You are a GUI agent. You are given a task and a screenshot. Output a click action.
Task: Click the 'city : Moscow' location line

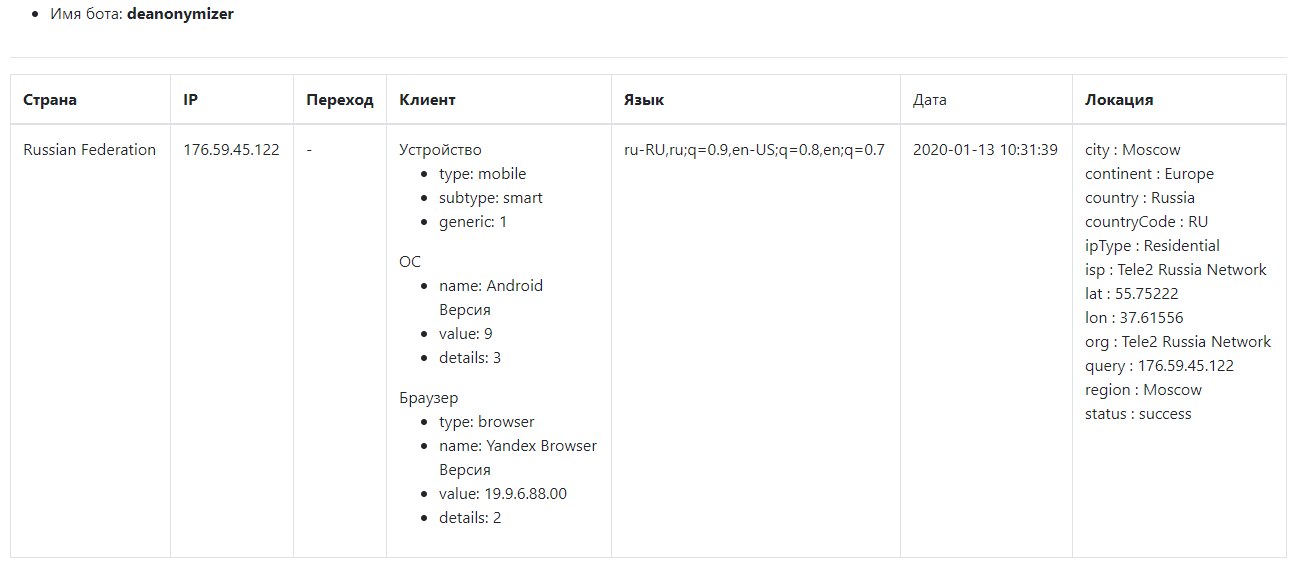click(x=1132, y=150)
